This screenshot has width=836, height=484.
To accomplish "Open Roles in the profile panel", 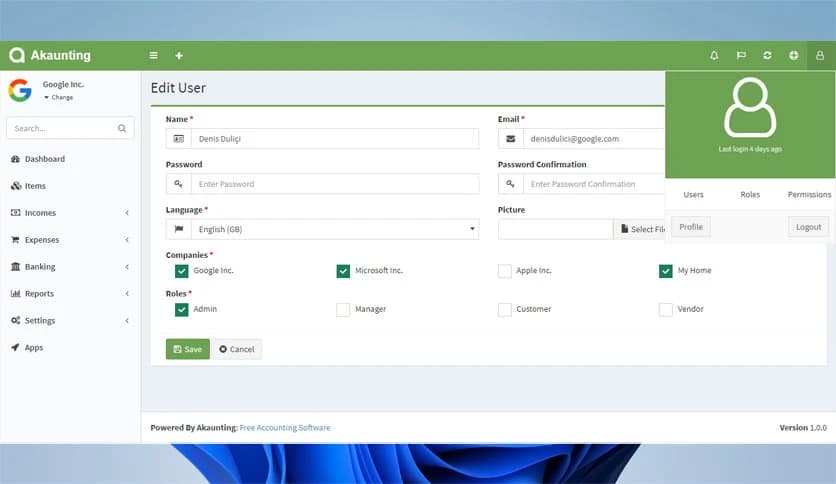I will (x=750, y=195).
